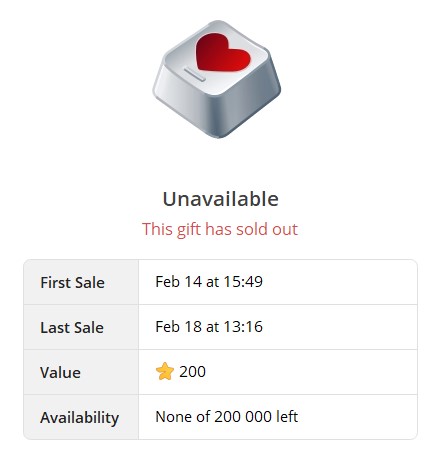Click the red heart on the keycap
This screenshot has width=436, height=453.
pos(223,53)
